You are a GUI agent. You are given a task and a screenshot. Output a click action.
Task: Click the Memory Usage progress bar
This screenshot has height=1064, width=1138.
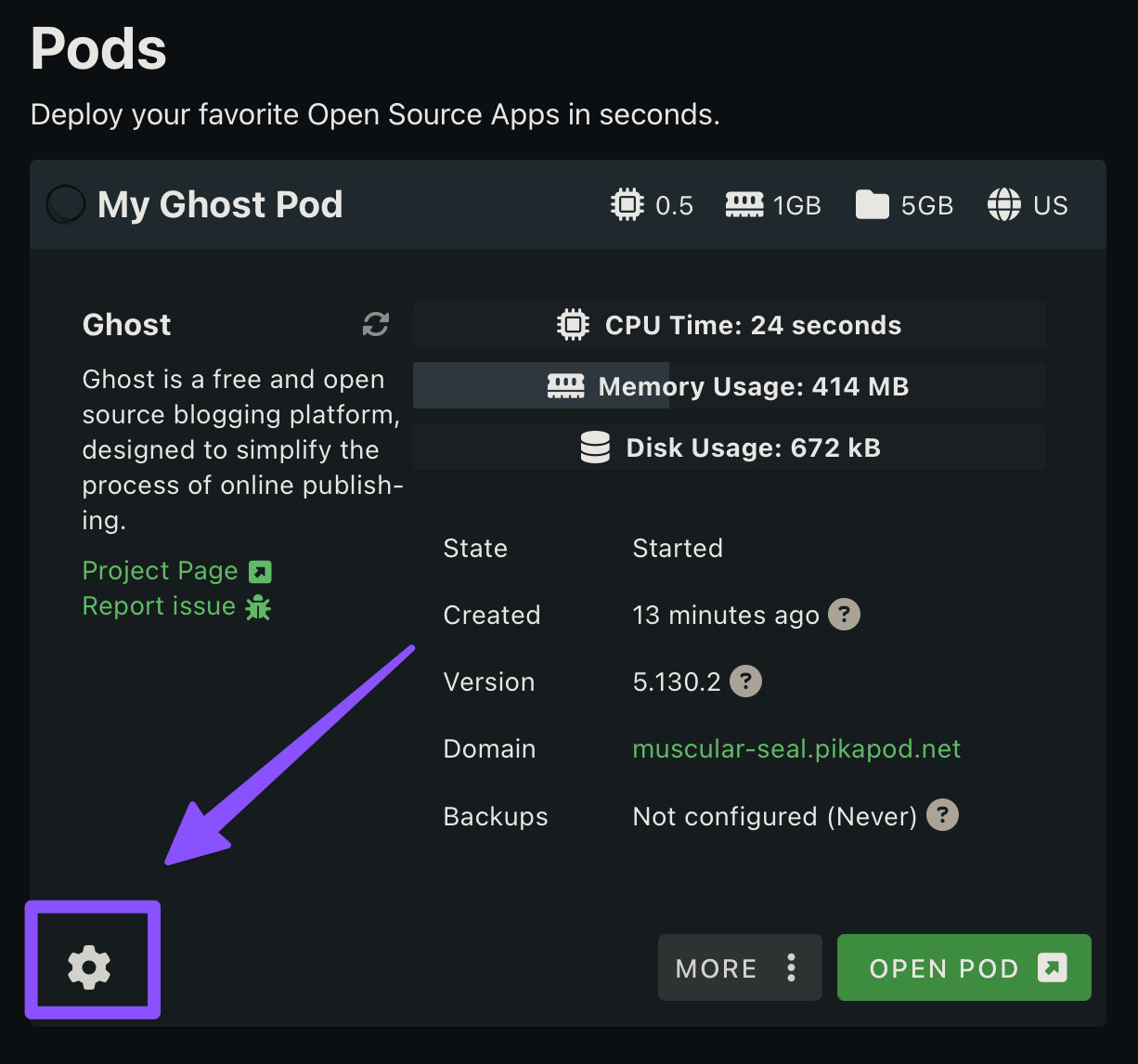pyautogui.click(x=729, y=386)
